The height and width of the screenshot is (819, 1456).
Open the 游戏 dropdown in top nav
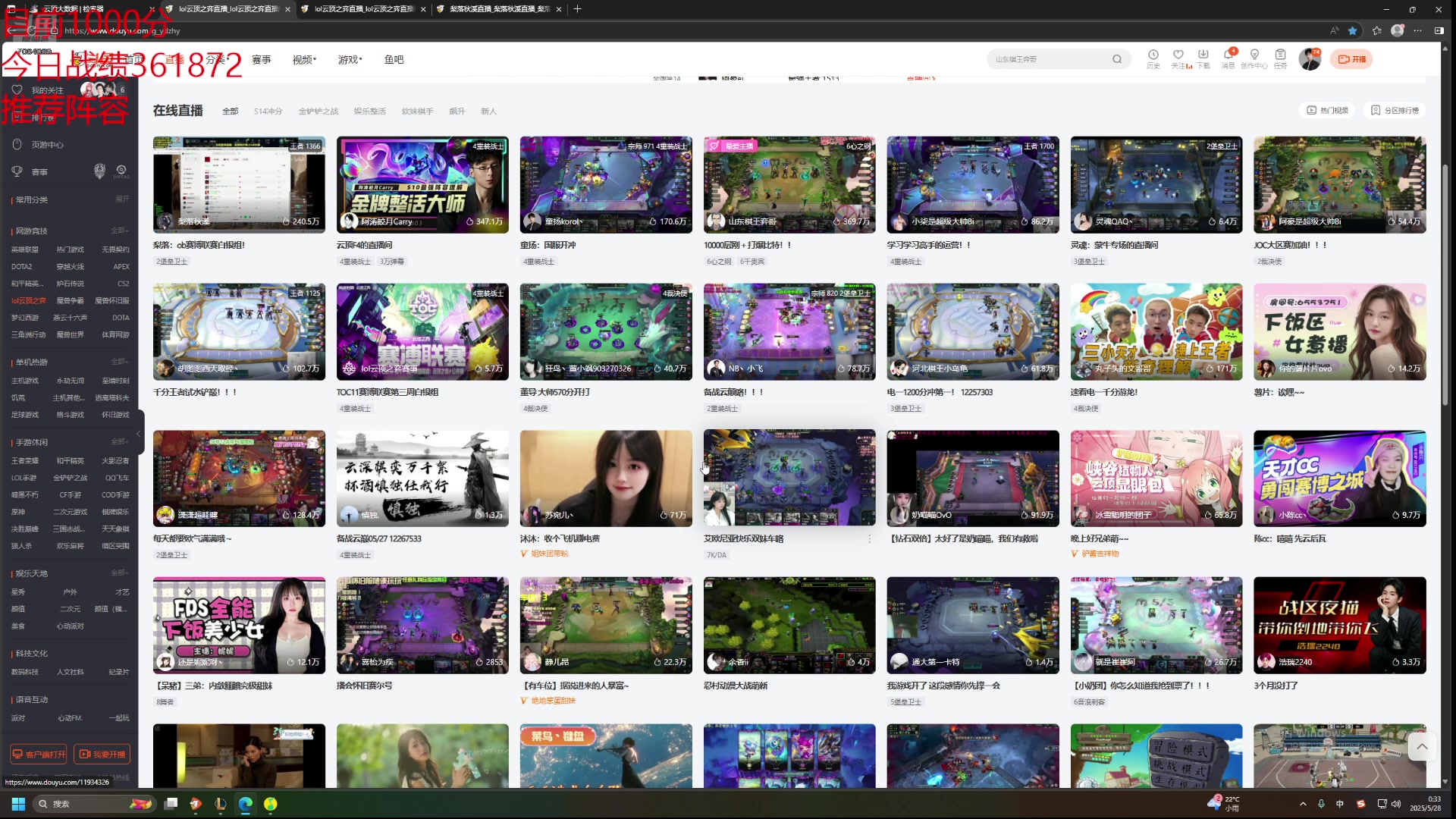(350, 59)
